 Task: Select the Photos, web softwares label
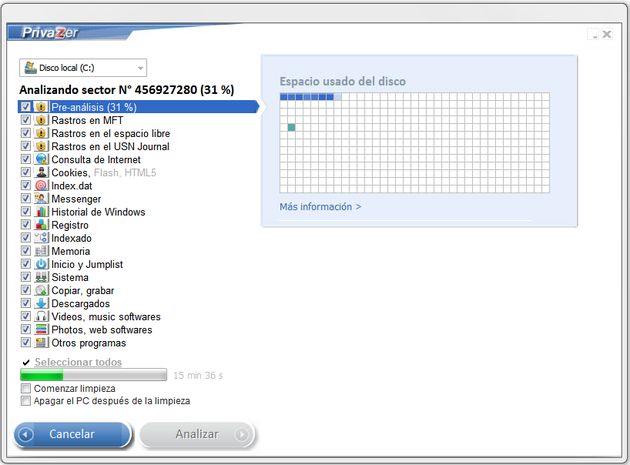[102, 330]
